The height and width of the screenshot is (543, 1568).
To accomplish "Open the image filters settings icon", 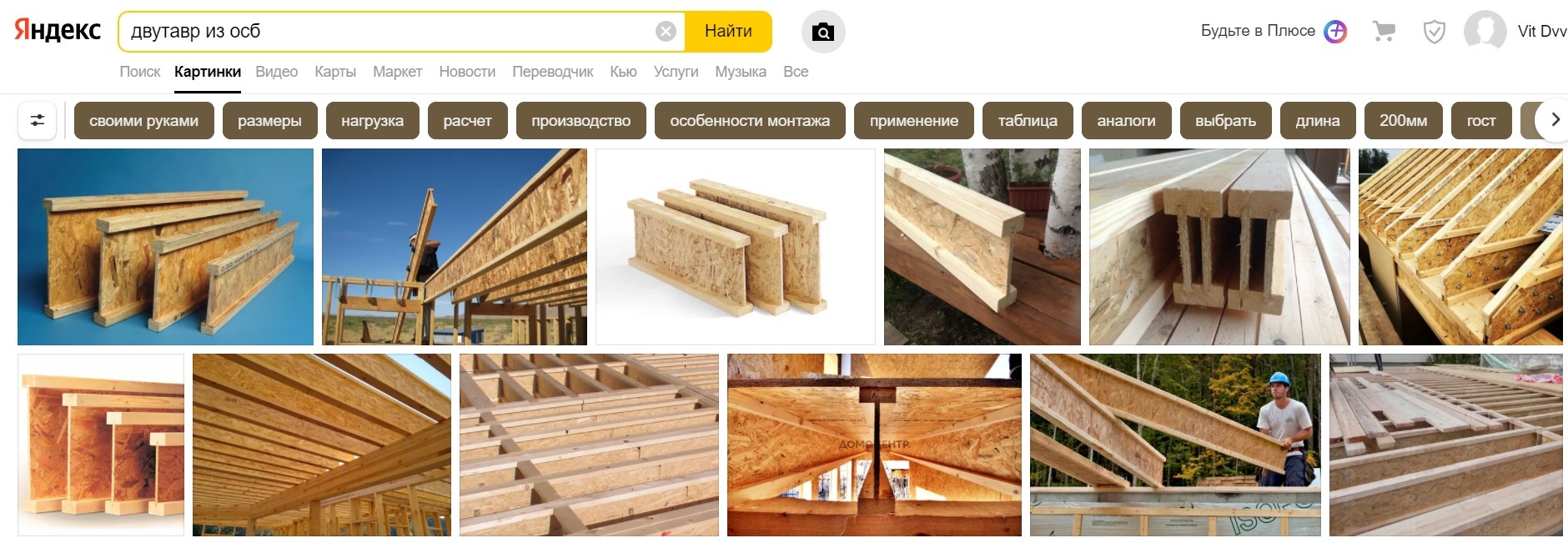I will pyautogui.click(x=38, y=120).
